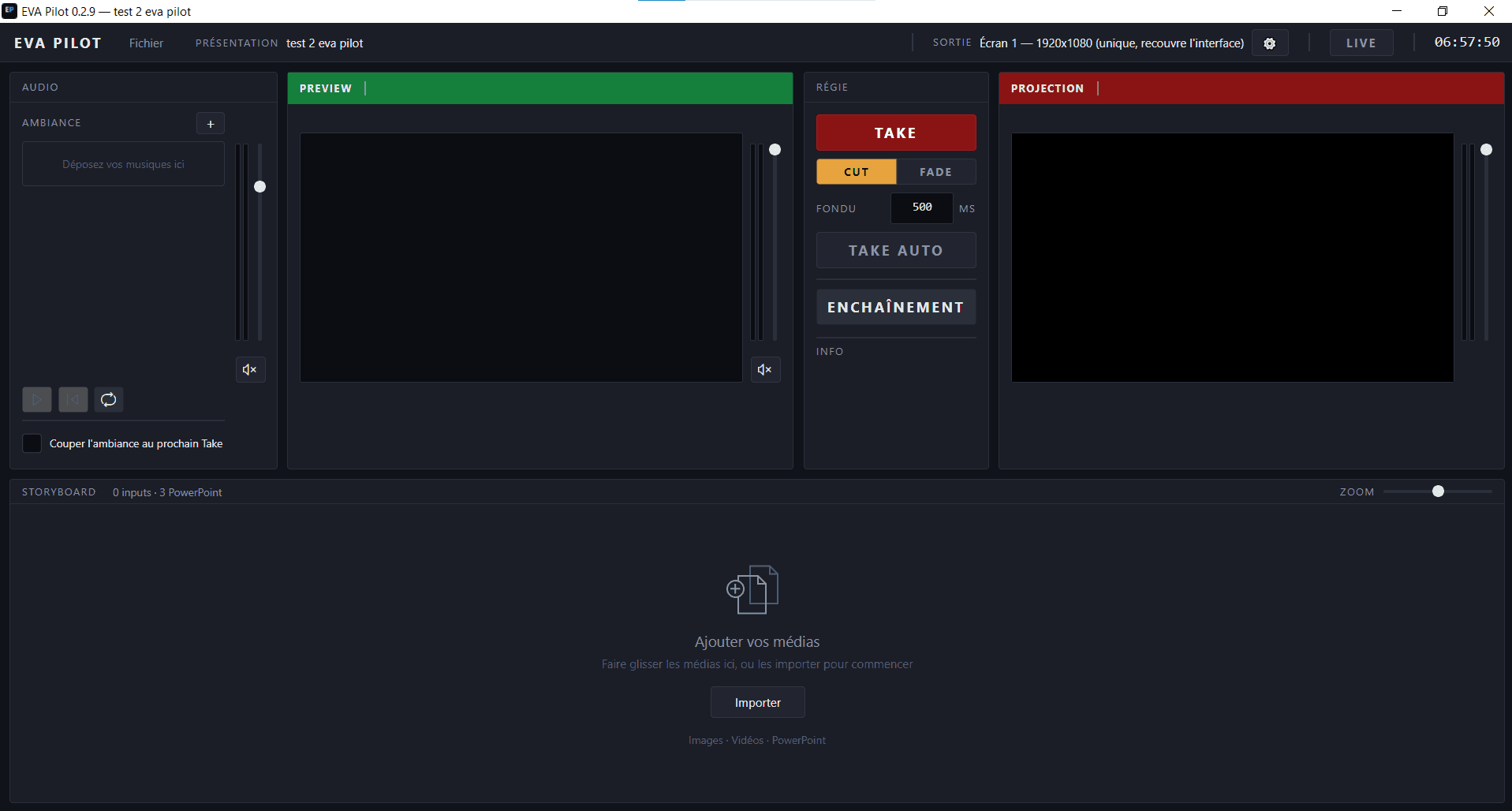Enable cutting ambiance at next Take
The image size is (1512, 811).
(x=32, y=443)
